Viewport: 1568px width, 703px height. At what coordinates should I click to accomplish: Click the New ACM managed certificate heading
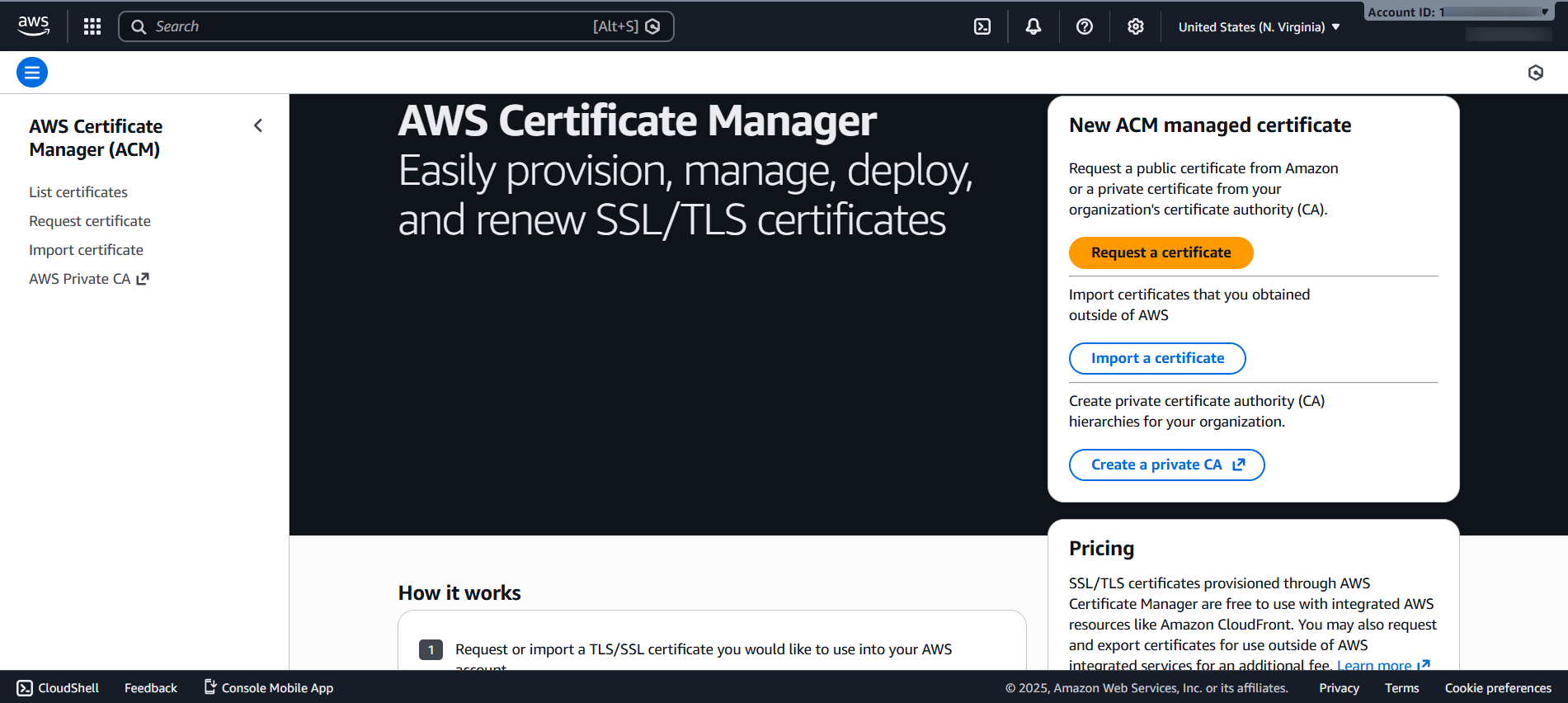pos(1210,125)
